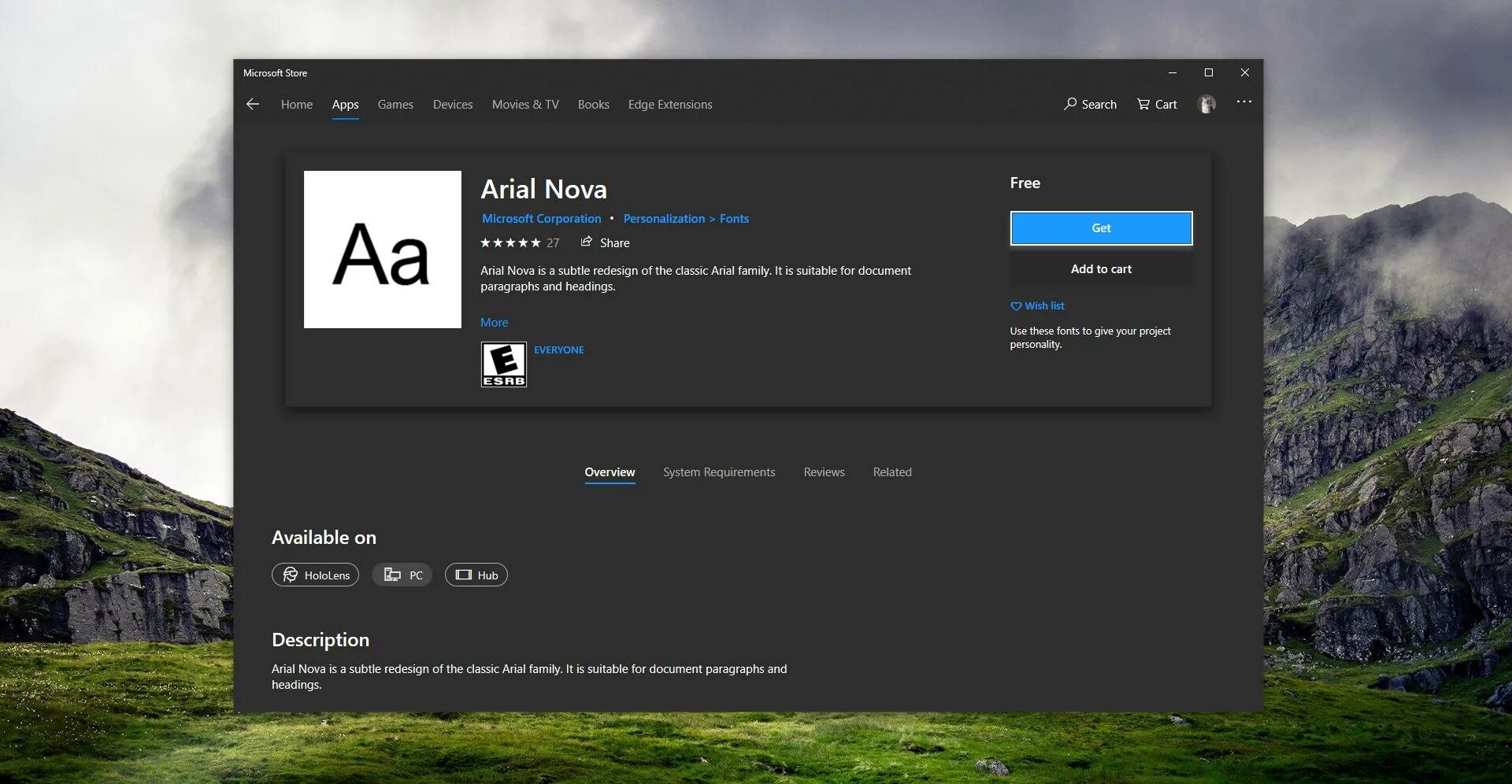This screenshot has width=1512, height=784.
Task: Open the Reviews section tab
Action: [x=824, y=472]
